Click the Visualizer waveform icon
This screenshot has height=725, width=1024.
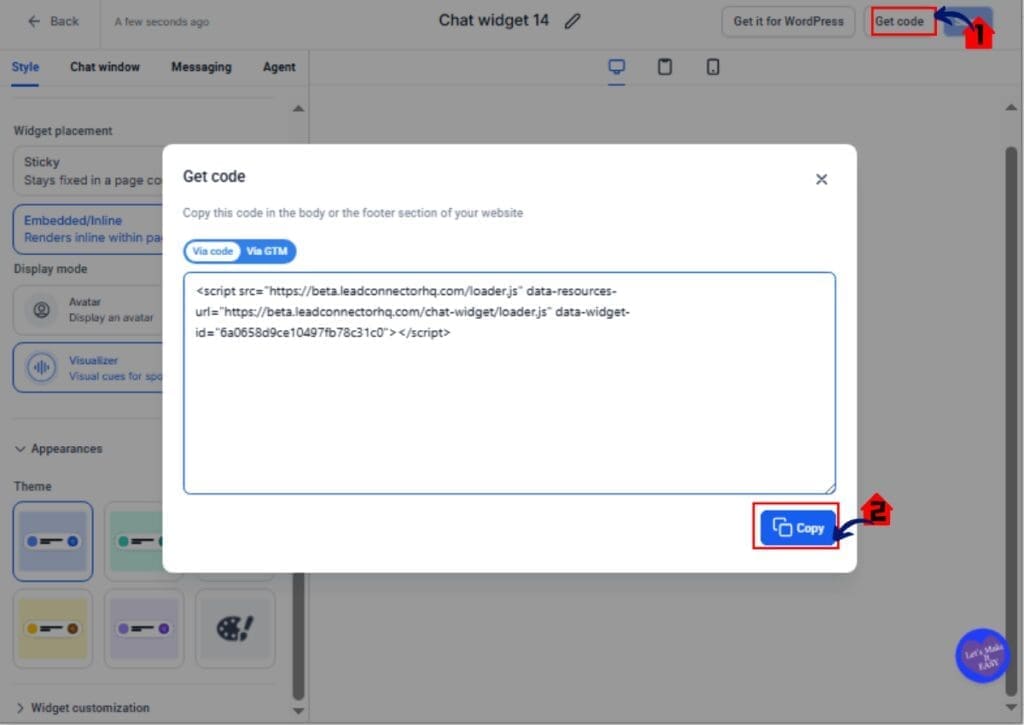pyautogui.click(x=41, y=368)
